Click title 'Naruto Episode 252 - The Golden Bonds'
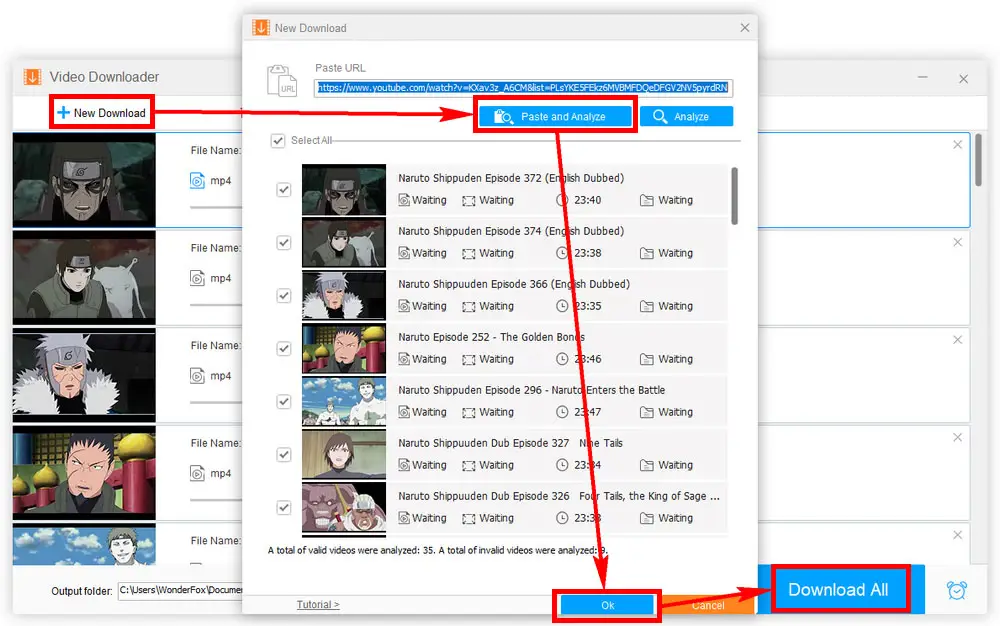Viewport: 1000px width, 626px height. point(491,337)
